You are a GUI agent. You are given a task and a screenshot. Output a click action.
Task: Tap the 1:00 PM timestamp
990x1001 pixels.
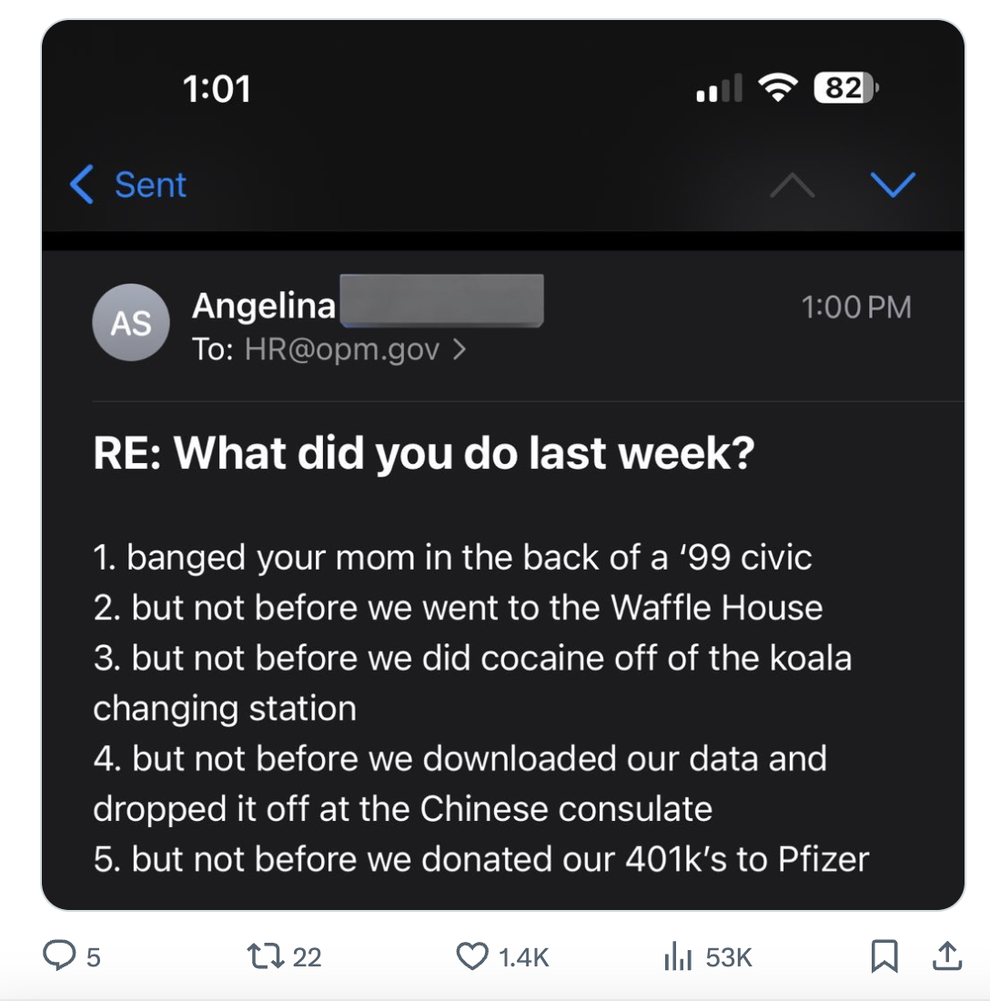tap(857, 307)
